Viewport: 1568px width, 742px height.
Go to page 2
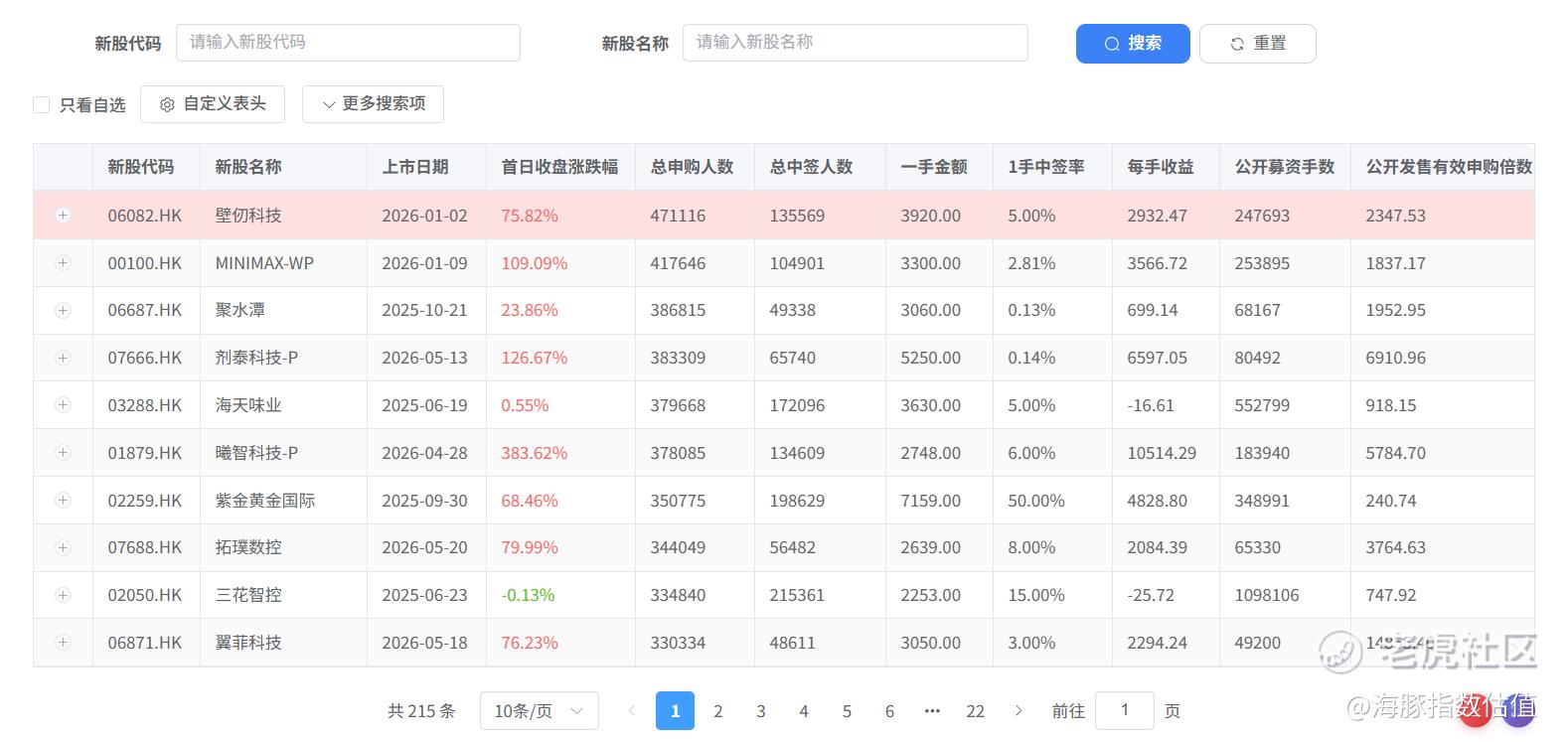(x=718, y=710)
